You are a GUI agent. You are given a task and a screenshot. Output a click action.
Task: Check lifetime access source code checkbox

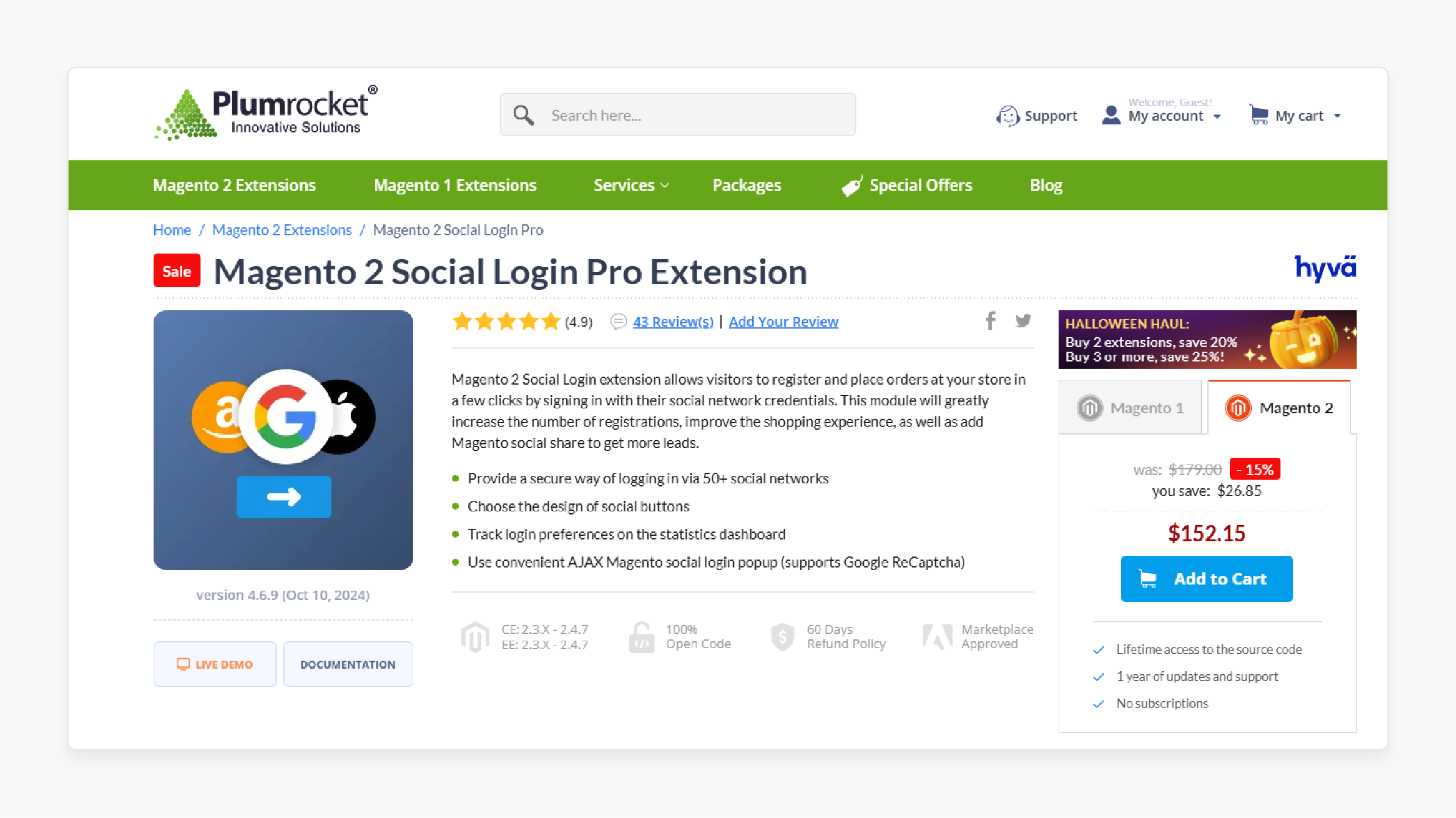point(1097,648)
